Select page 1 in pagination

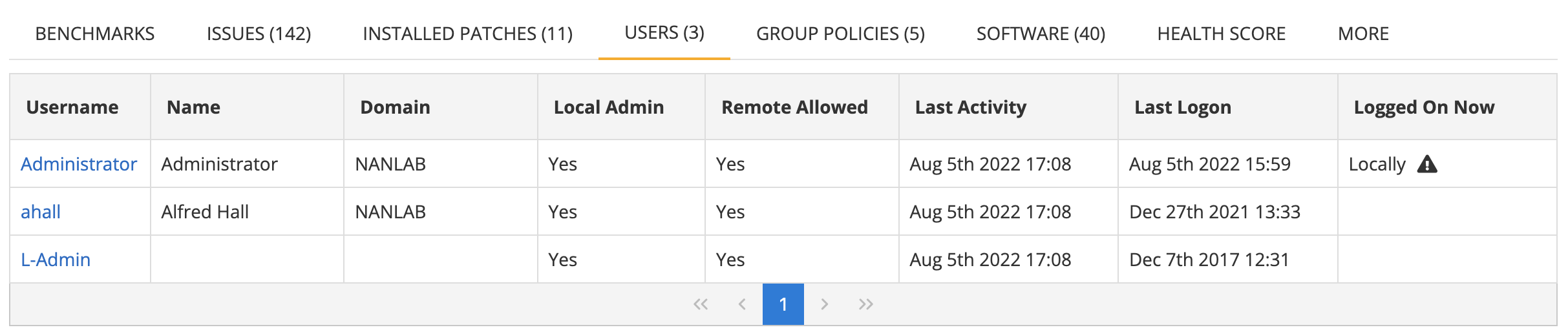click(783, 304)
